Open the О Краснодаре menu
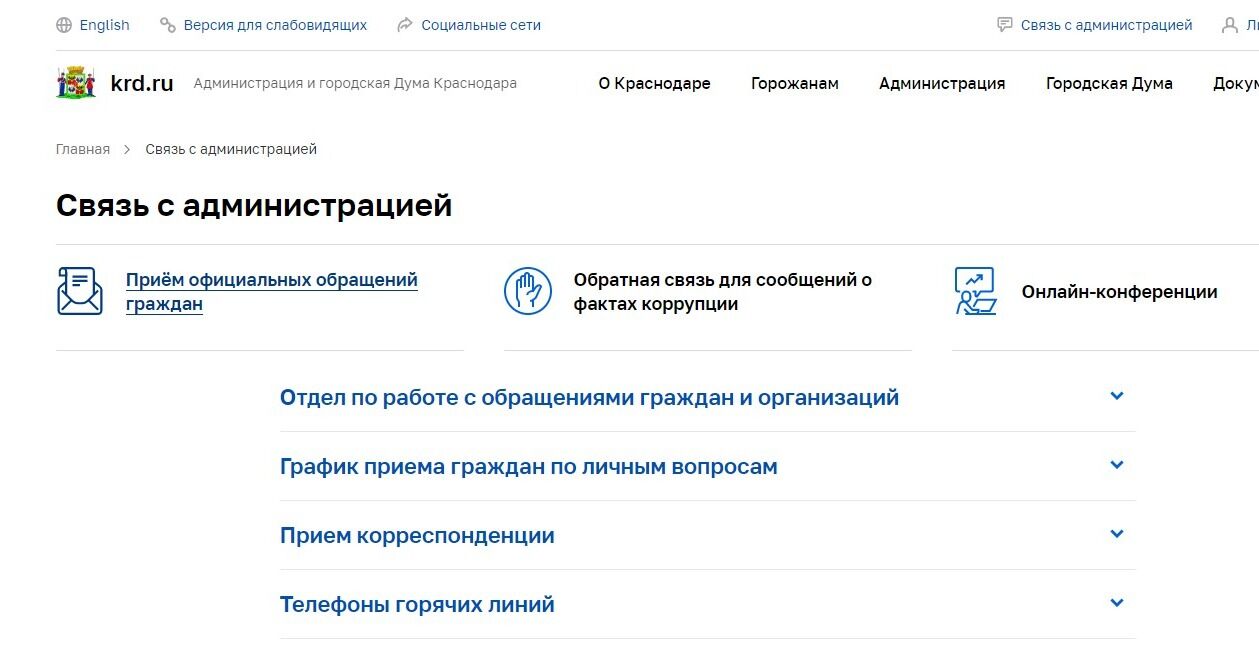1259x659 pixels. [x=655, y=84]
